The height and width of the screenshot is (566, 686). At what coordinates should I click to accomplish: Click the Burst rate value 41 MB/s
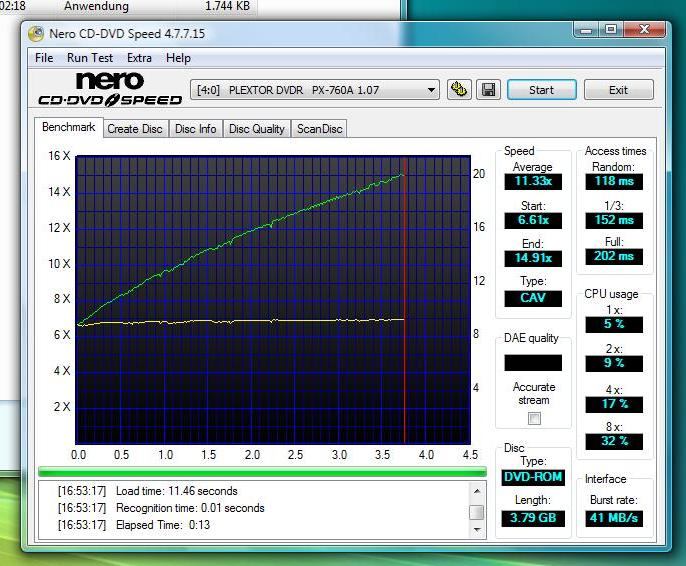[614, 518]
